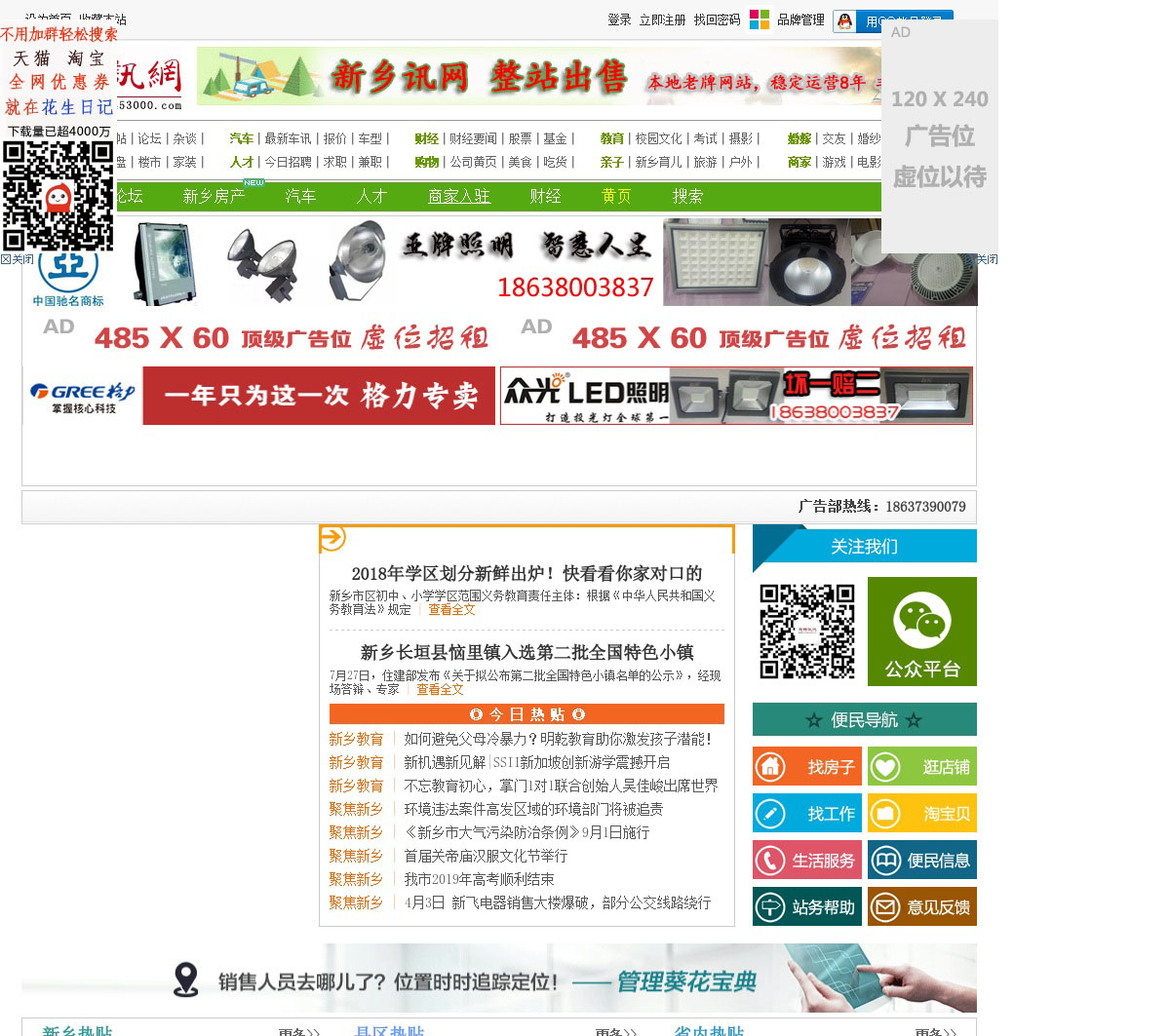This screenshot has height=1036, width=1170.
Task: Close the left floating ad via 关闭
Action: tap(18, 259)
